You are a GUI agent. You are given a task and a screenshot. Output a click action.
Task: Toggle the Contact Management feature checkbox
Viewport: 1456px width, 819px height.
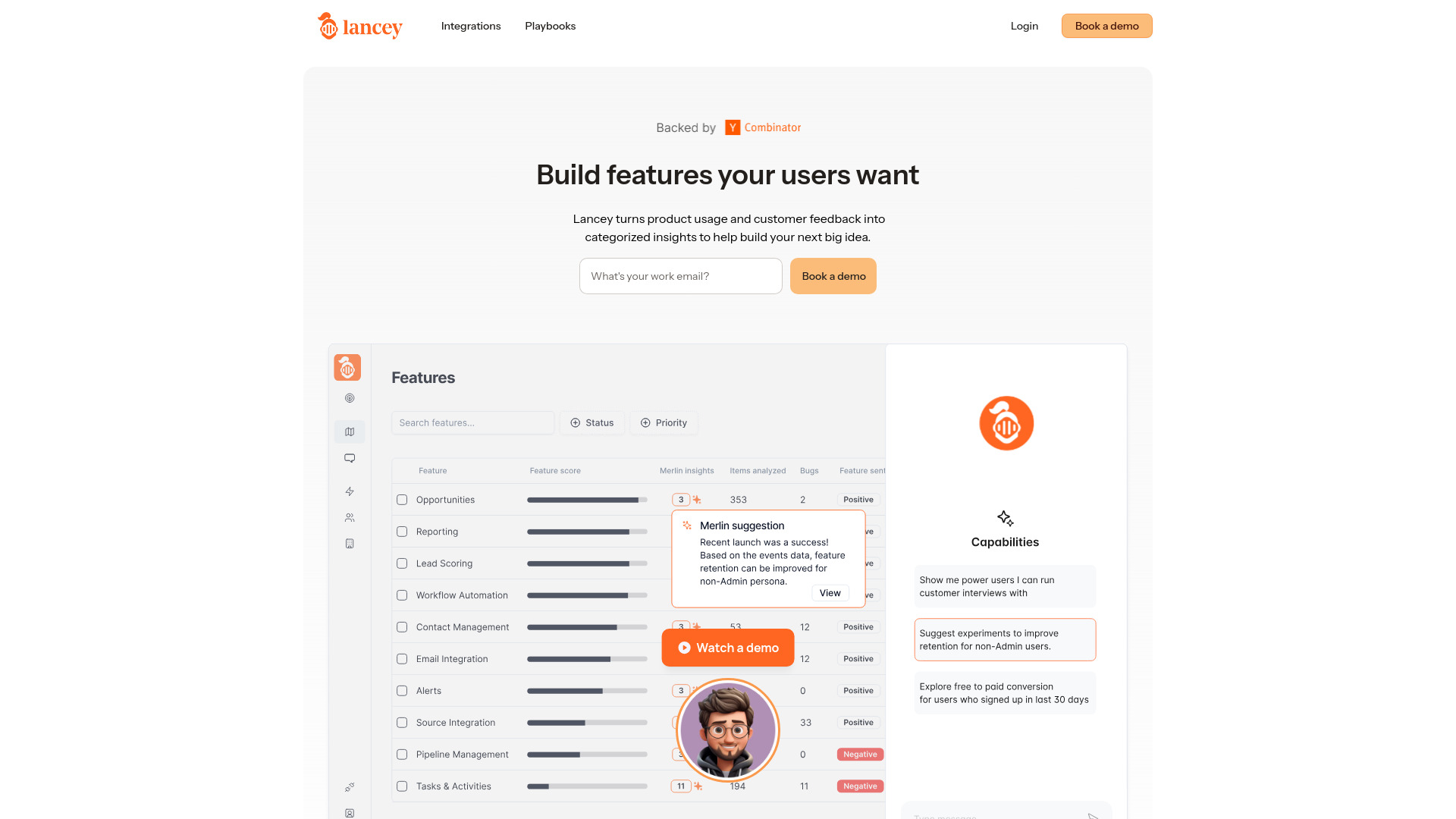pyautogui.click(x=402, y=627)
